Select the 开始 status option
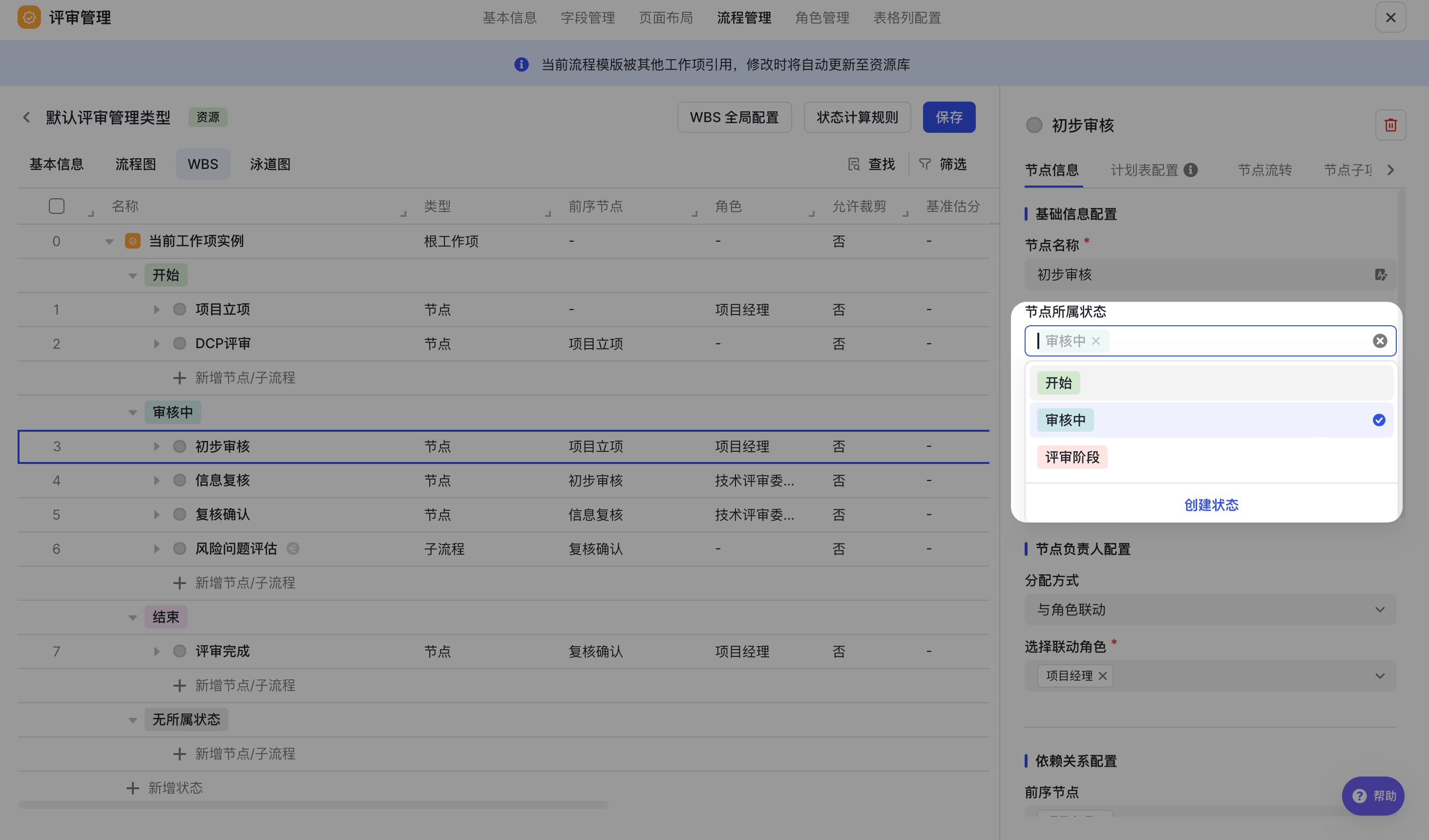This screenshot has width=1429, height=840. pos(1211,383)
